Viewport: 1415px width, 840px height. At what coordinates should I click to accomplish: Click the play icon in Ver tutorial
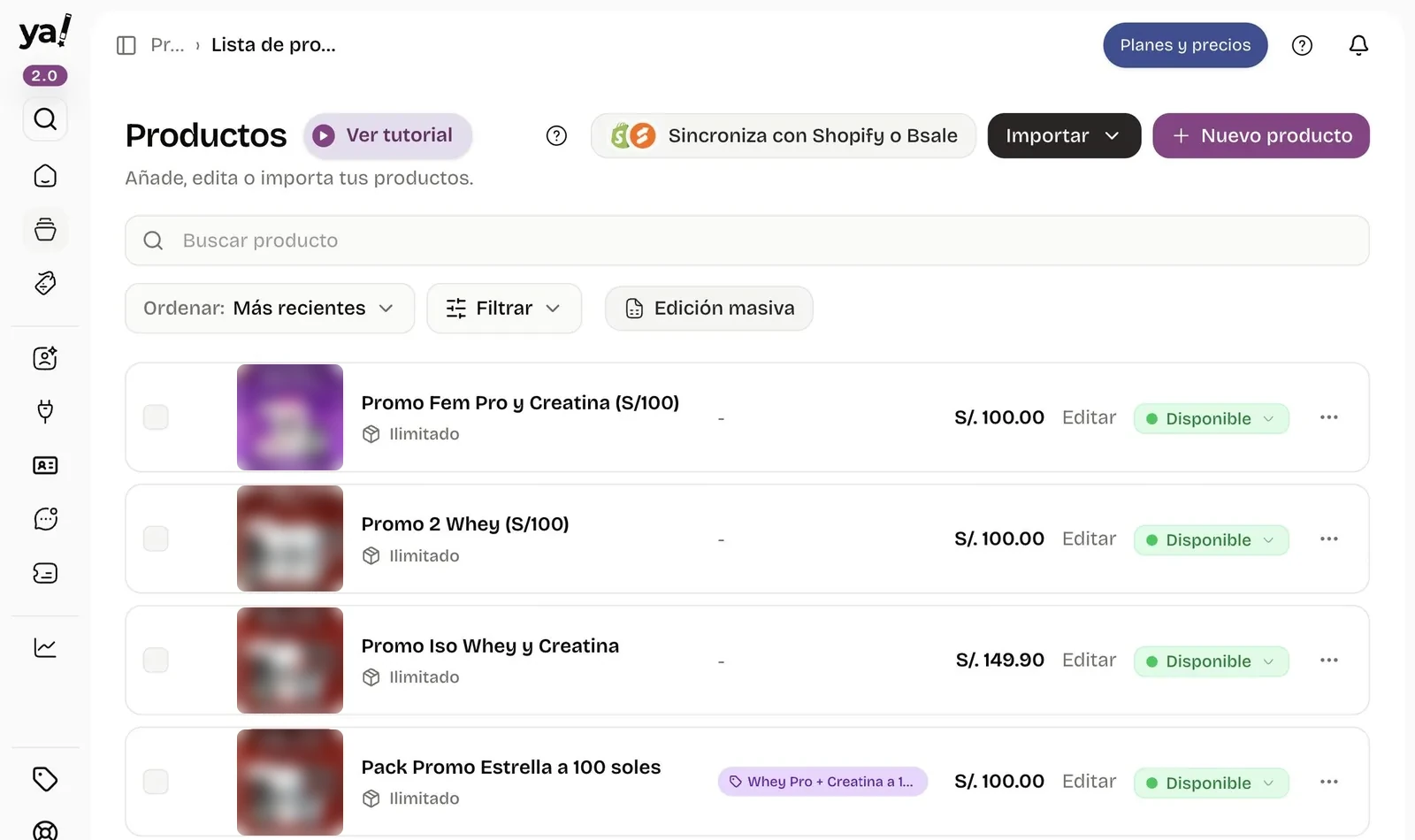click(x=324, y=135)
